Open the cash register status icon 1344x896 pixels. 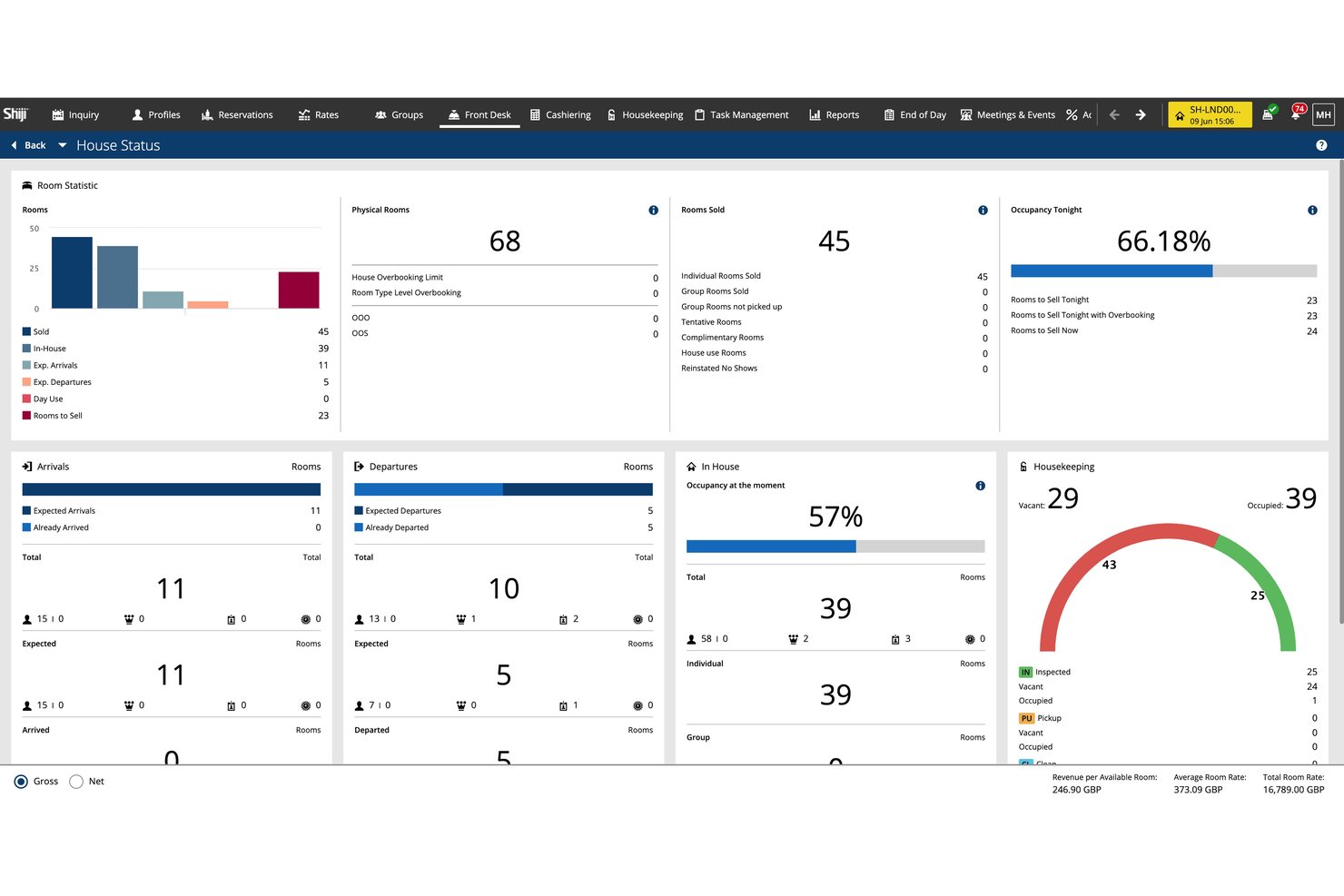(1269, 113)
